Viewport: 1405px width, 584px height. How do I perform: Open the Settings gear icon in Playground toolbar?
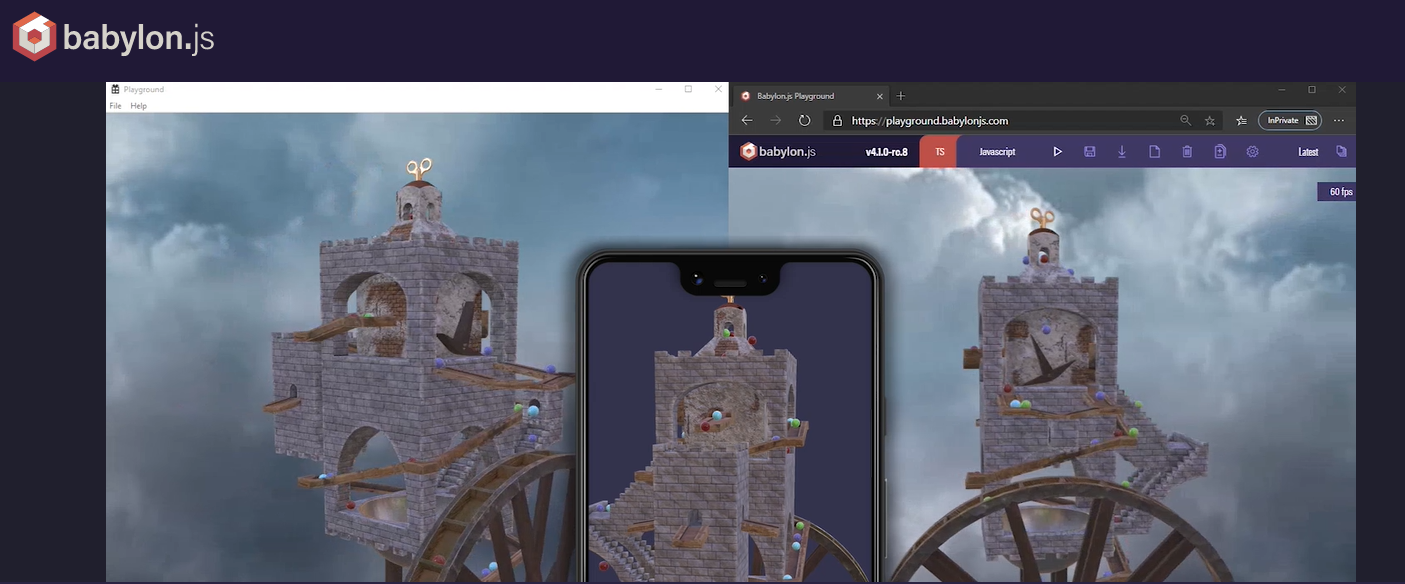pos(1252,152)
